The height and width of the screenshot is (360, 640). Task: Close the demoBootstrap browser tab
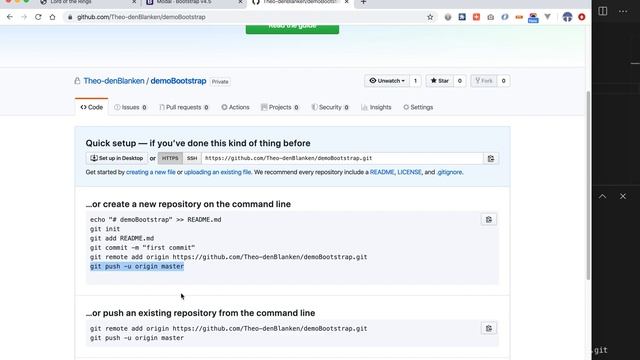347,2
